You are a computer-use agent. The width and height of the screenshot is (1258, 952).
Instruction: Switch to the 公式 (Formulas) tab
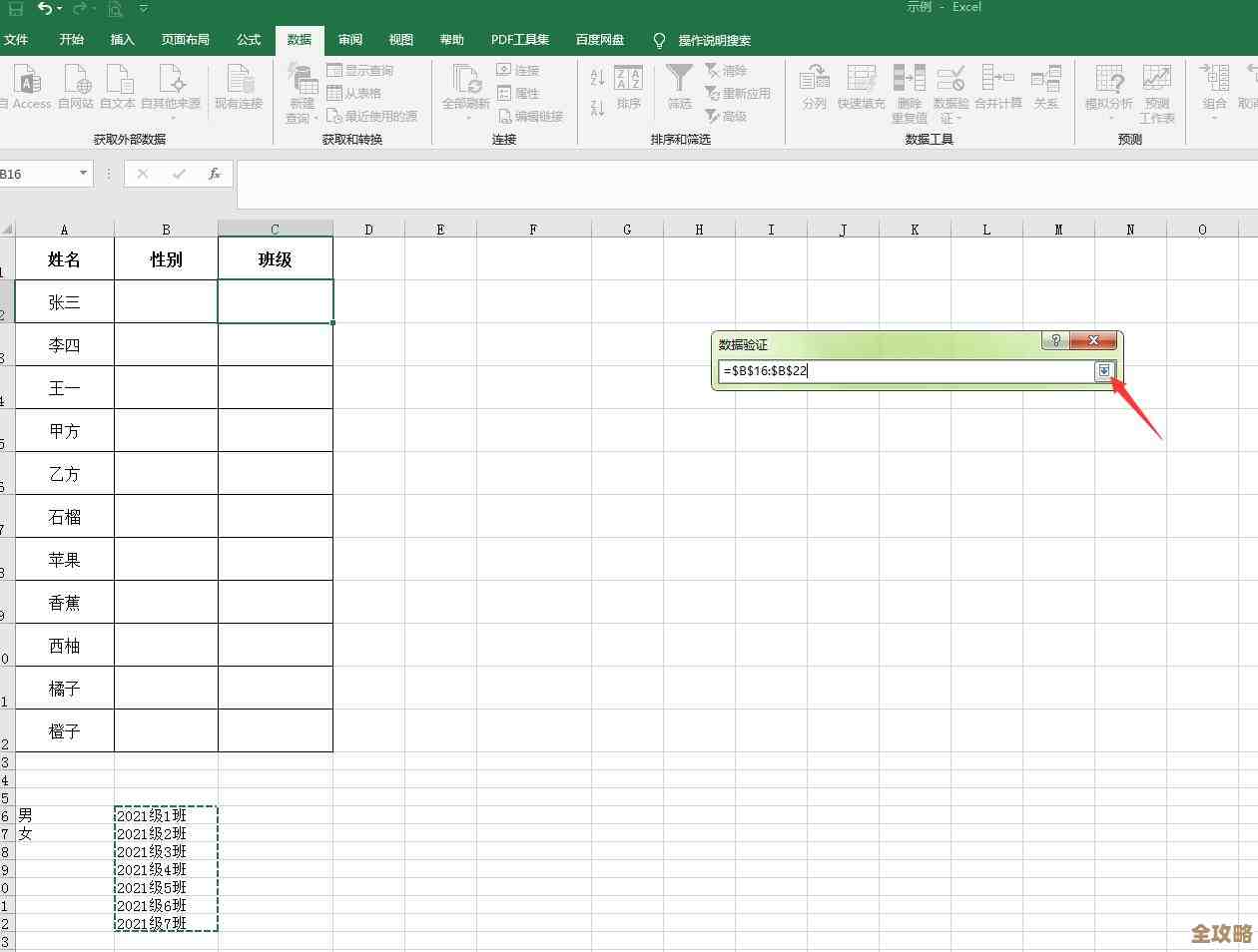249,40
